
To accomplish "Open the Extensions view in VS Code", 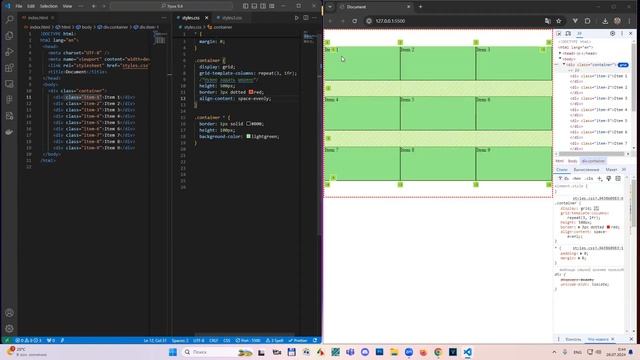I will coord(9,68).
